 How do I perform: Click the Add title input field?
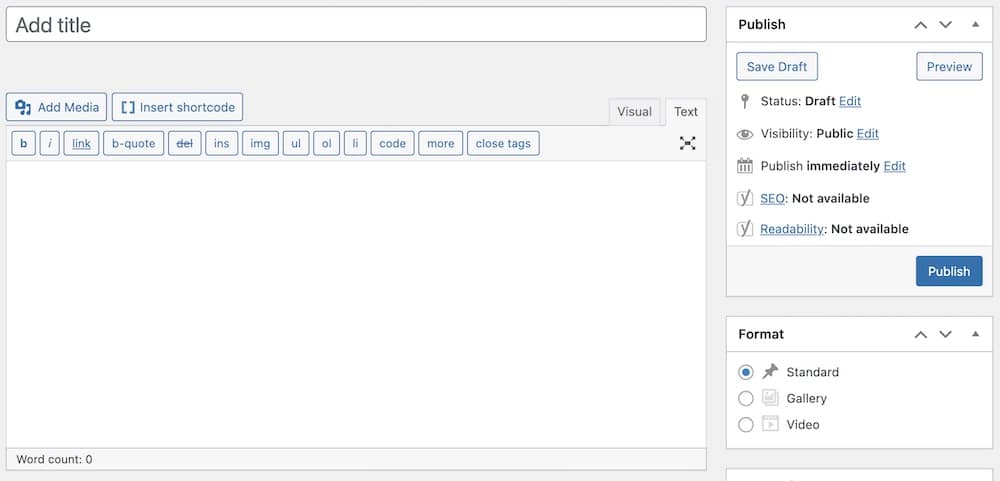pos(356,25)
